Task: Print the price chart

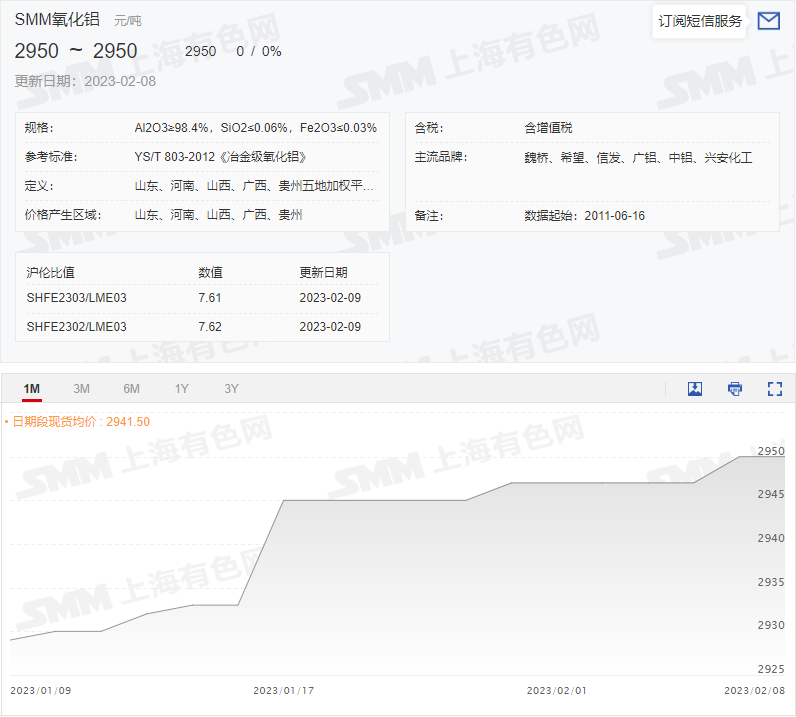Action: tap(735, 389)
